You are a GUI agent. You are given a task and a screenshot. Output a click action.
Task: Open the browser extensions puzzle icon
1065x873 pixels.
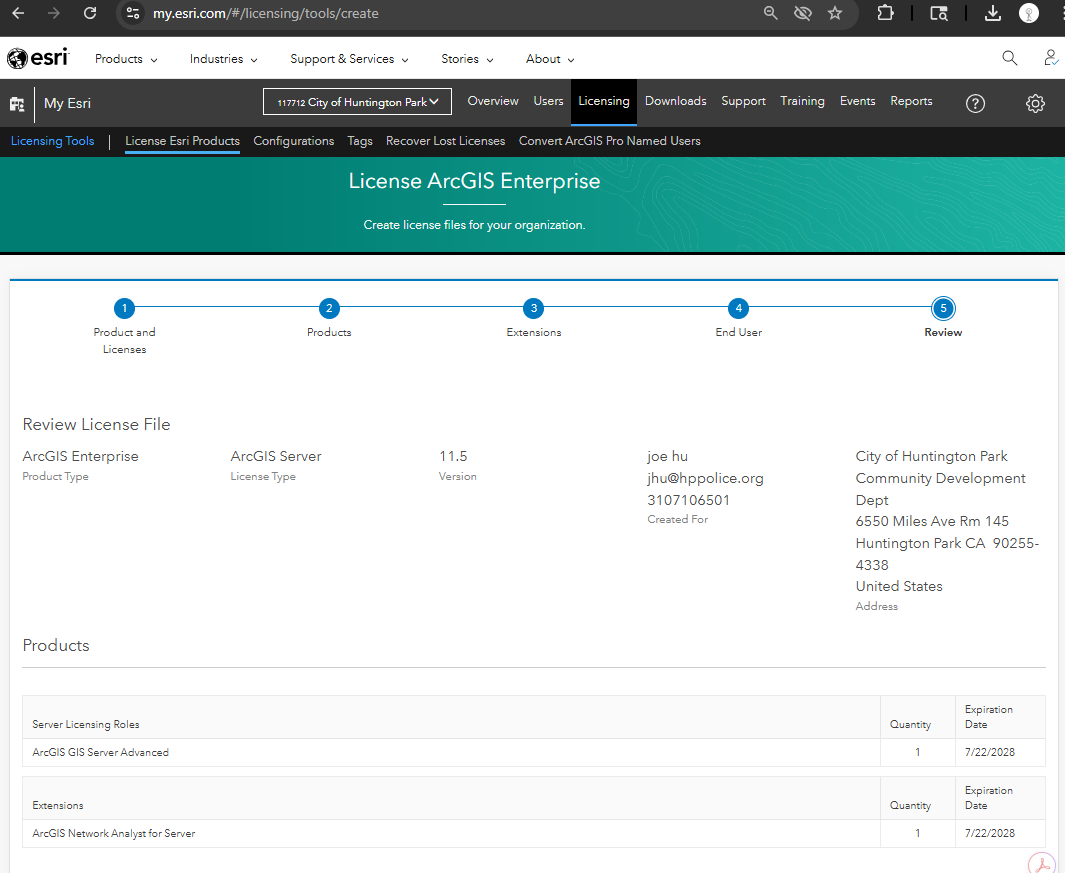(x=885, y=13)
